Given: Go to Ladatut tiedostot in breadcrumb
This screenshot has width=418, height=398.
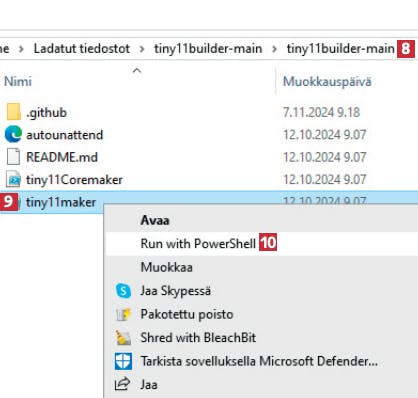Looking at the screenshot, I should [82, 49].
